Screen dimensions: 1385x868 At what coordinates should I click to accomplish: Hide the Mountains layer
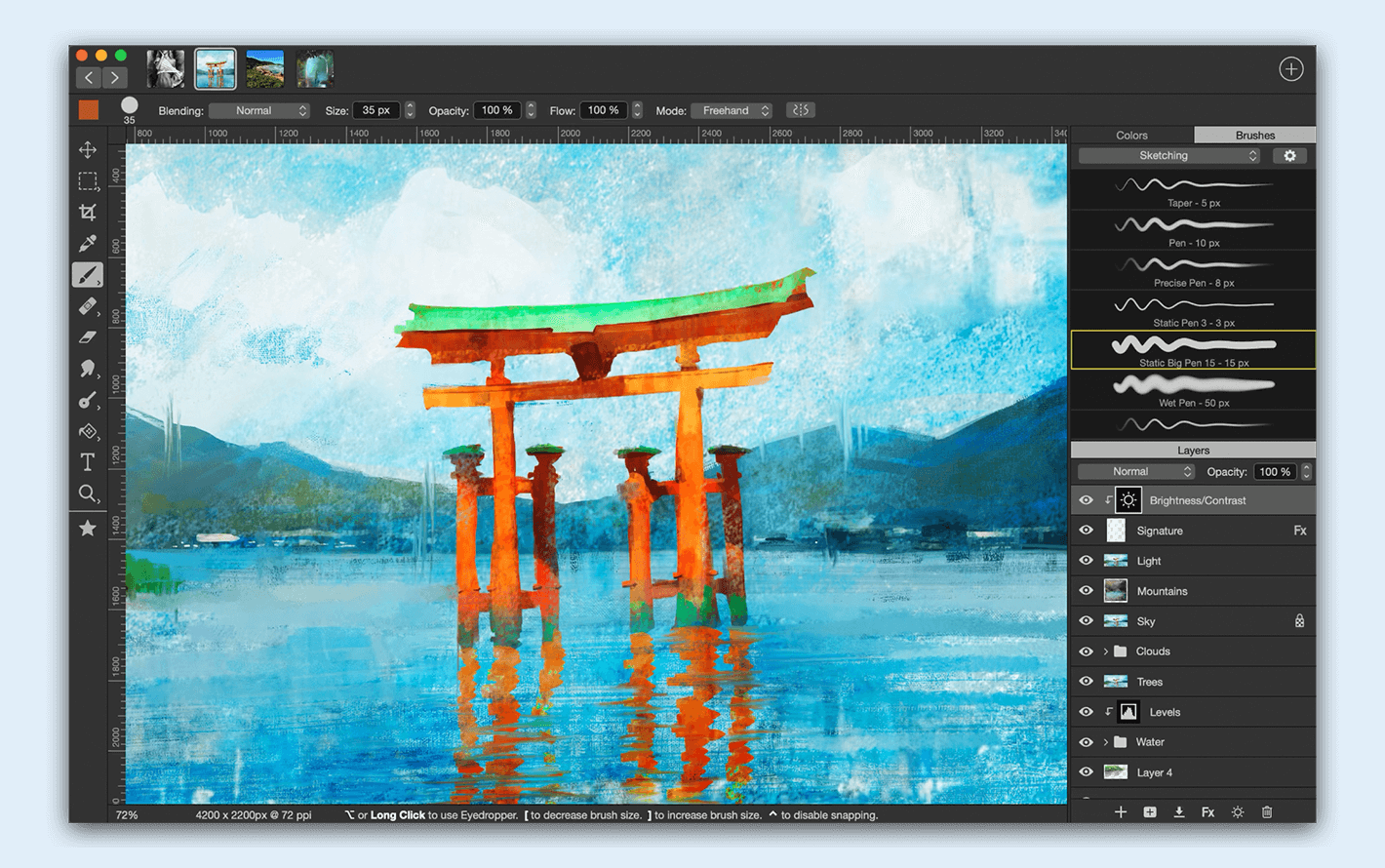coord(1086,591)
